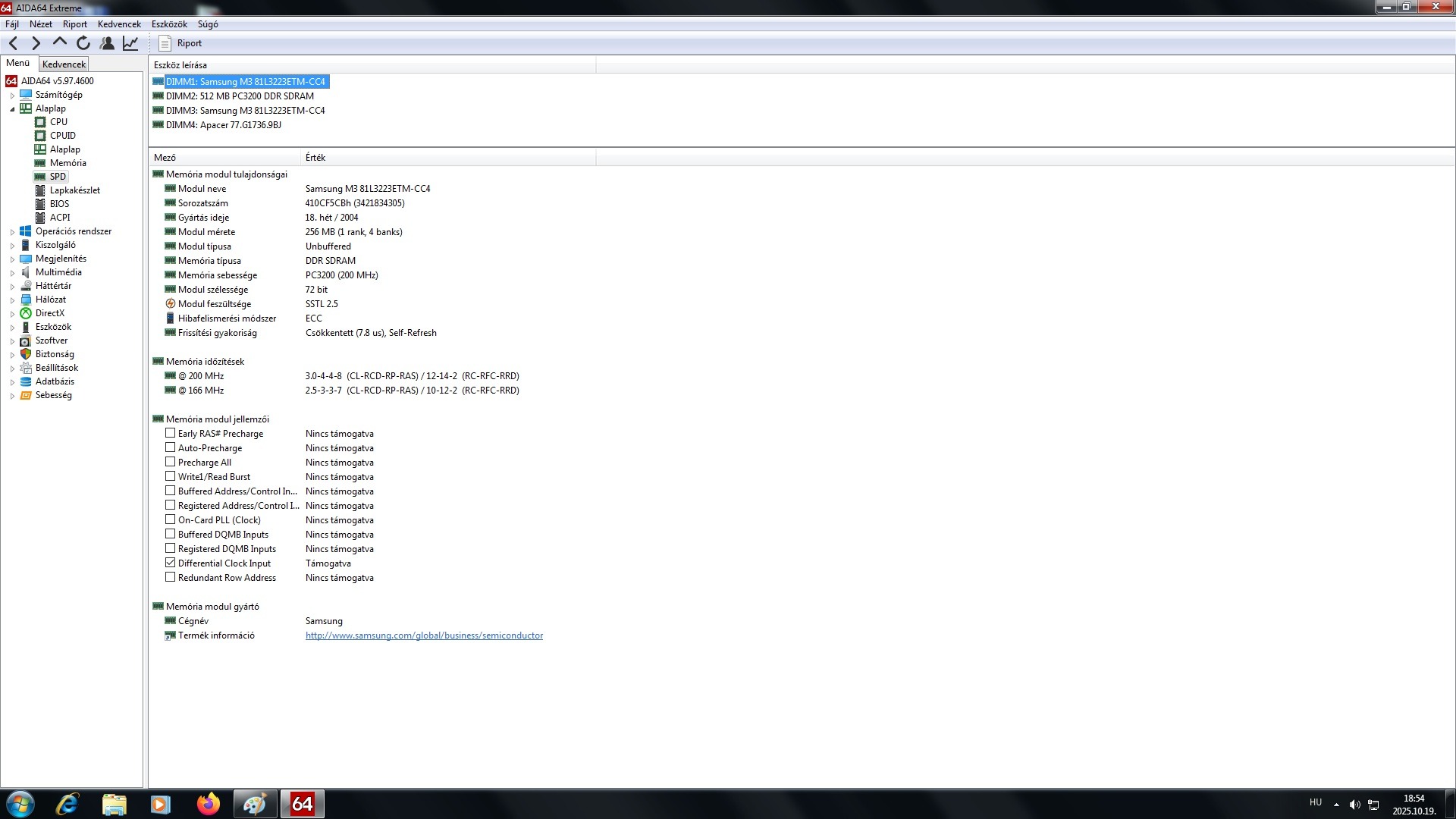
Task: Click the Riport toolbar button
Action: tap(180, 43)
